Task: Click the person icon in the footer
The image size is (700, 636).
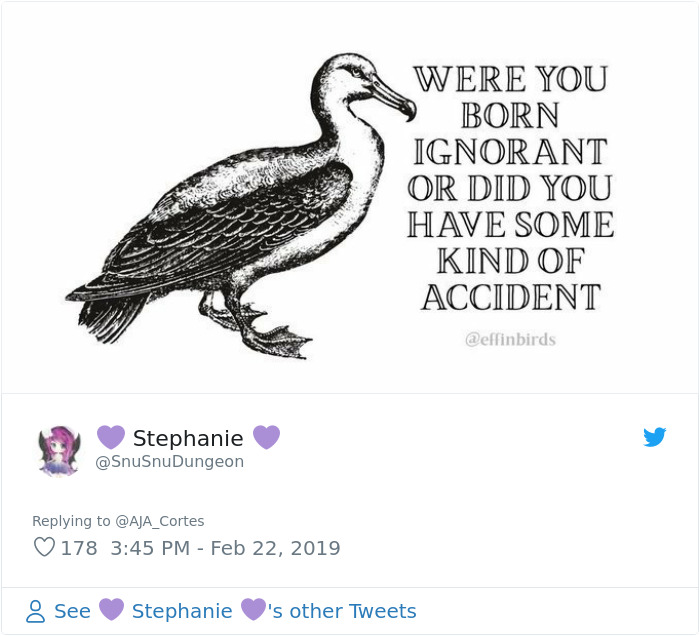Action: (35, 611)
